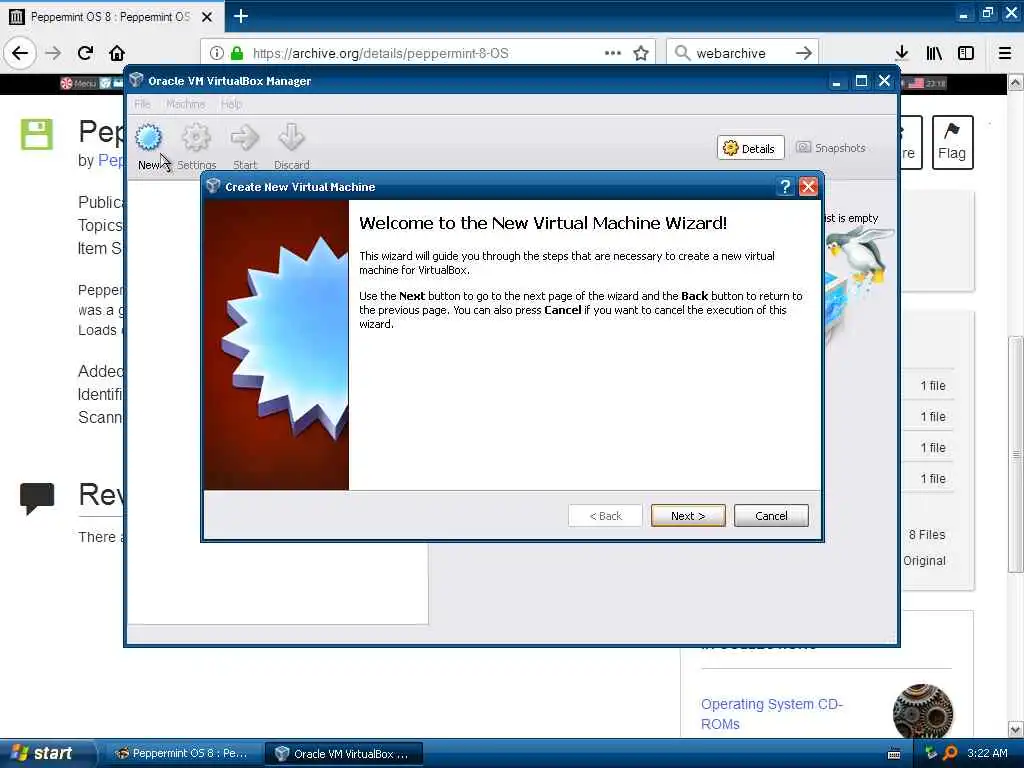Open the File menu in VirtualBox Manager
The width and height of the screenshot is (1024, 768).
click(142, 104)
